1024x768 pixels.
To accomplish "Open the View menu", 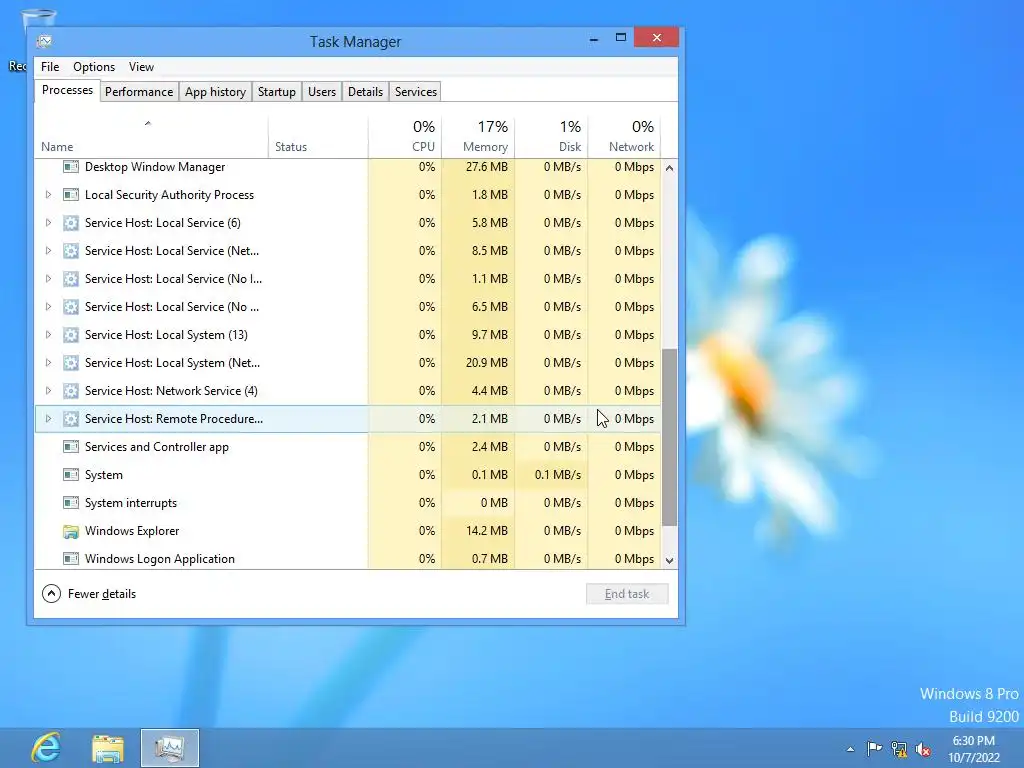I will pyautogui.click(x=141, y=67).
